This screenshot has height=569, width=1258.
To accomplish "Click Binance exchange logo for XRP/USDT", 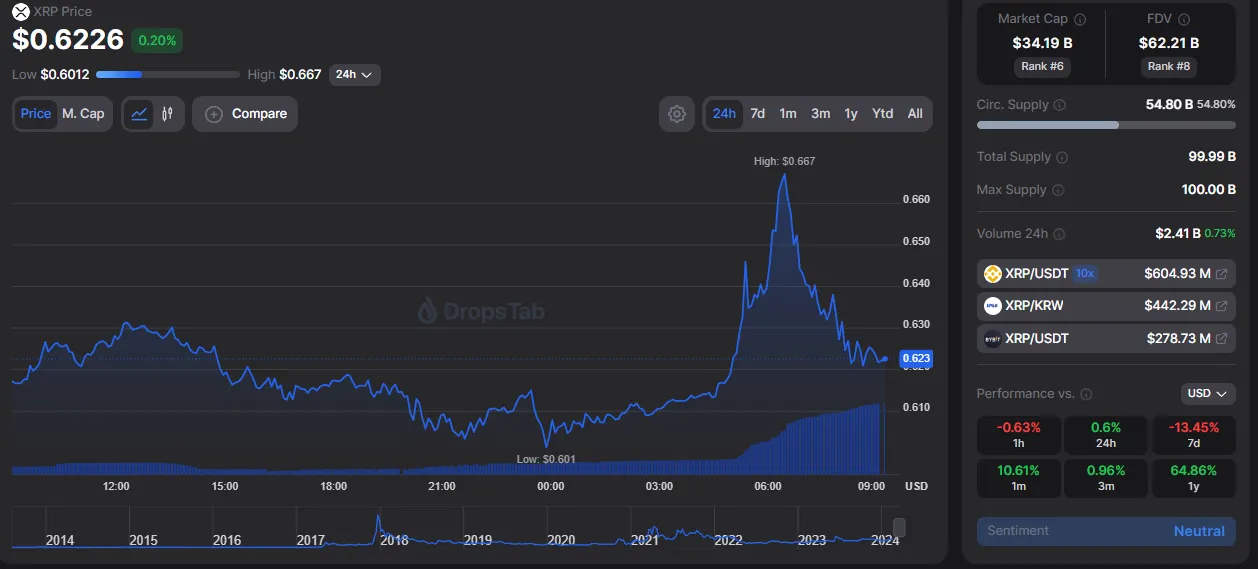I will [993, 274].
